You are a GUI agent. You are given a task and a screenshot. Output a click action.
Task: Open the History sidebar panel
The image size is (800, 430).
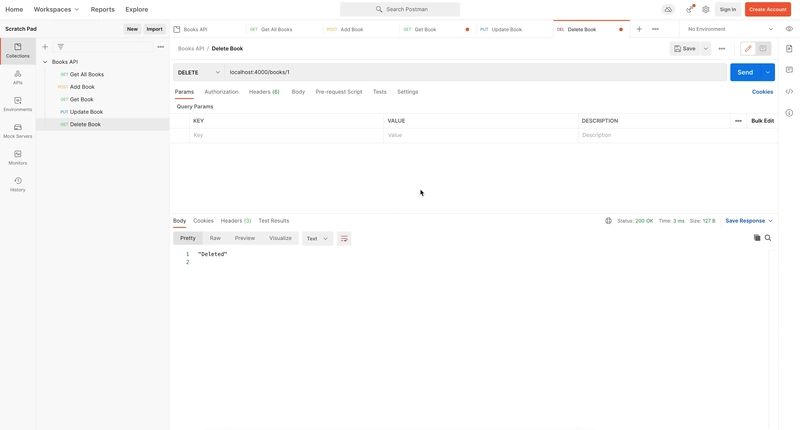pyautogui.click(x=18, y=185)
